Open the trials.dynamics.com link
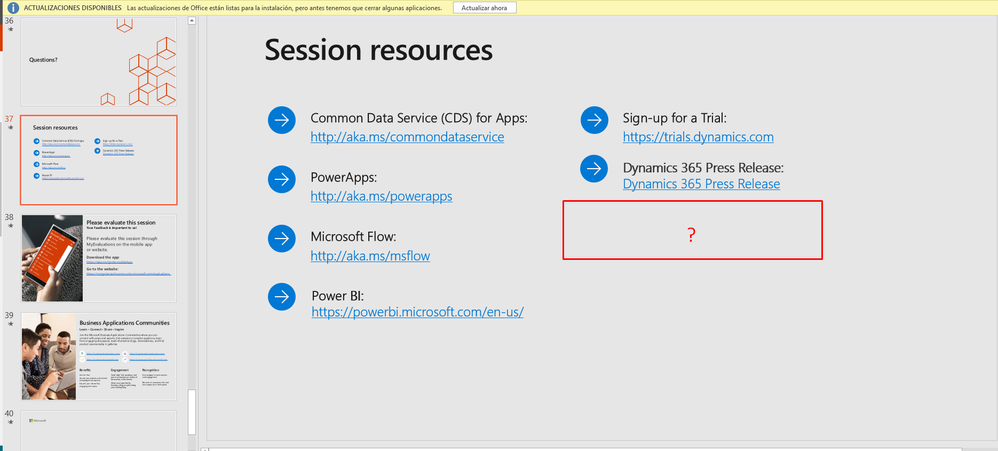 [x=698, y=137]
